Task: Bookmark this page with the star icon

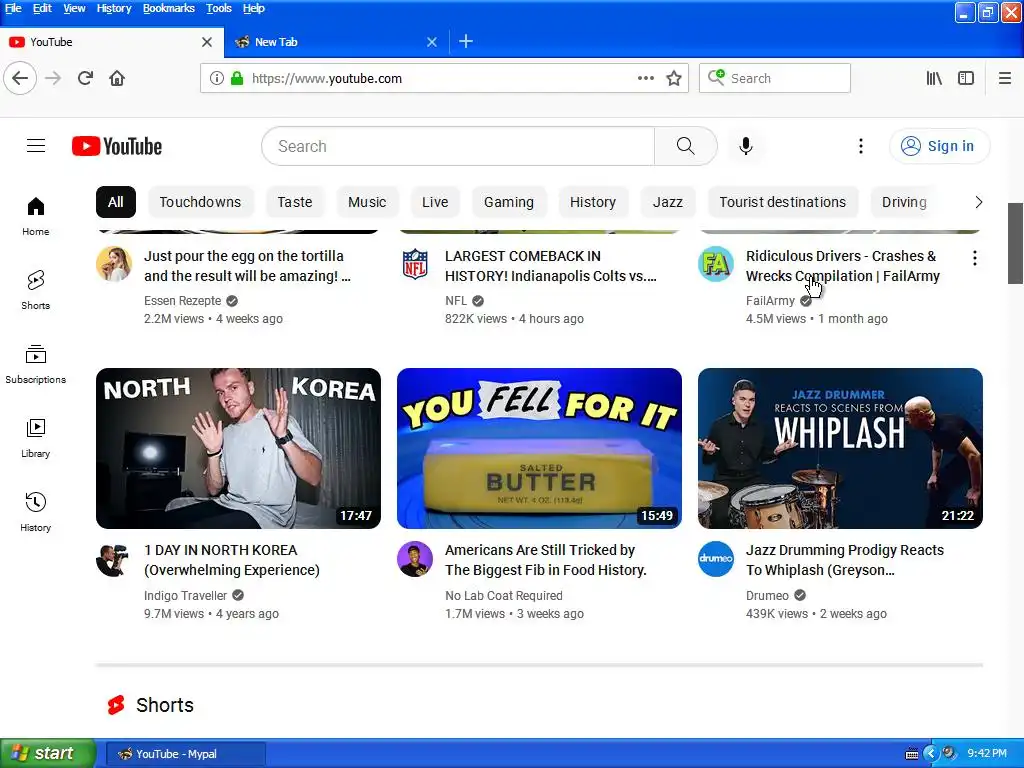Action: (x=674, y=78)
